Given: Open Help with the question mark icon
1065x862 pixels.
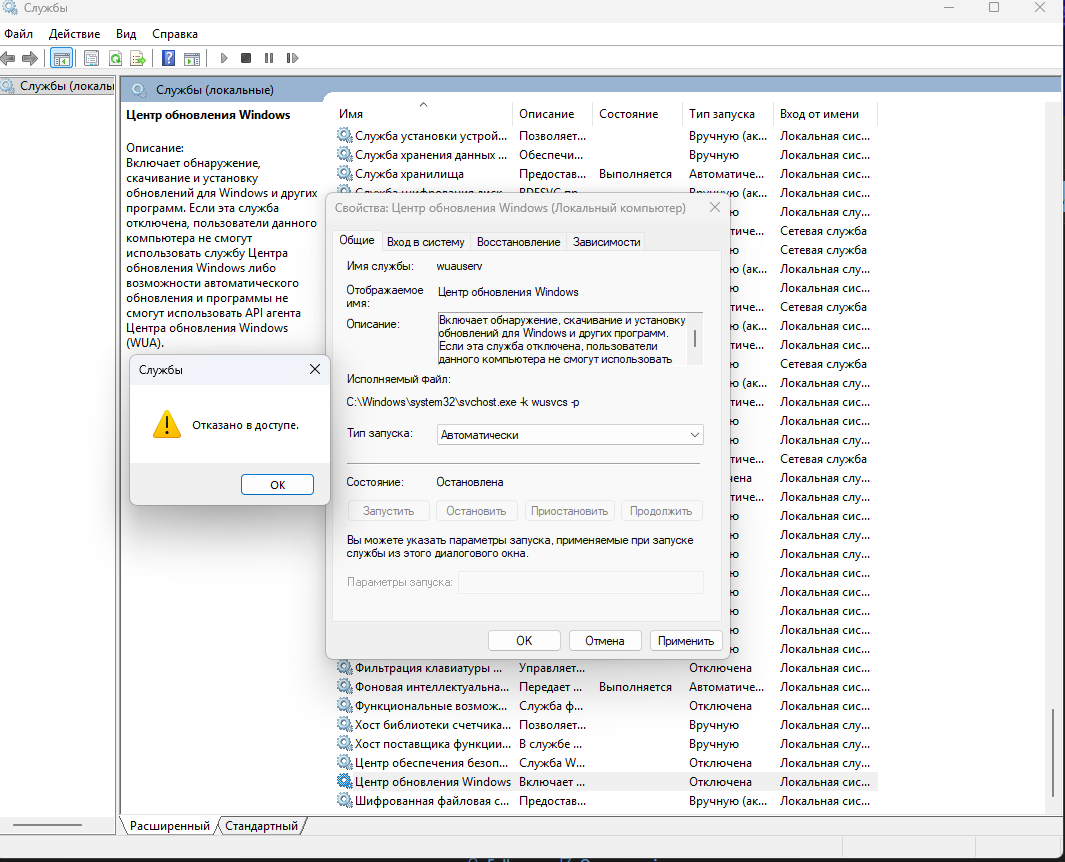Looking at the screenshot, I should 168,58.
